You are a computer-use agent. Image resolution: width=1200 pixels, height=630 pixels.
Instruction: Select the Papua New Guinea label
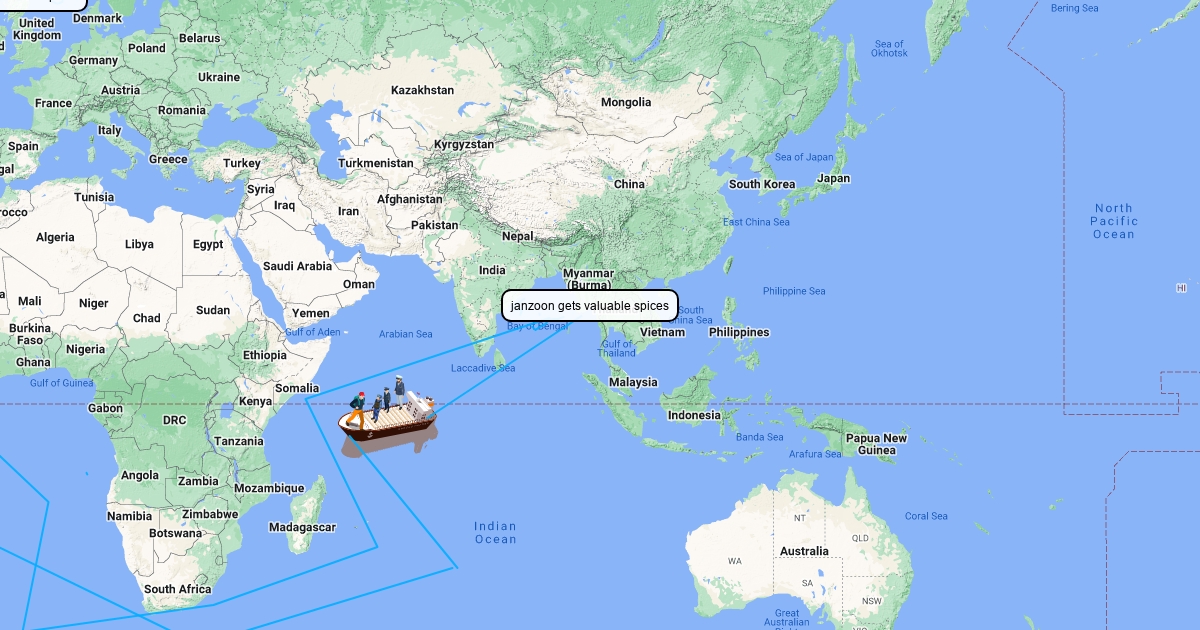pos(876,444)
